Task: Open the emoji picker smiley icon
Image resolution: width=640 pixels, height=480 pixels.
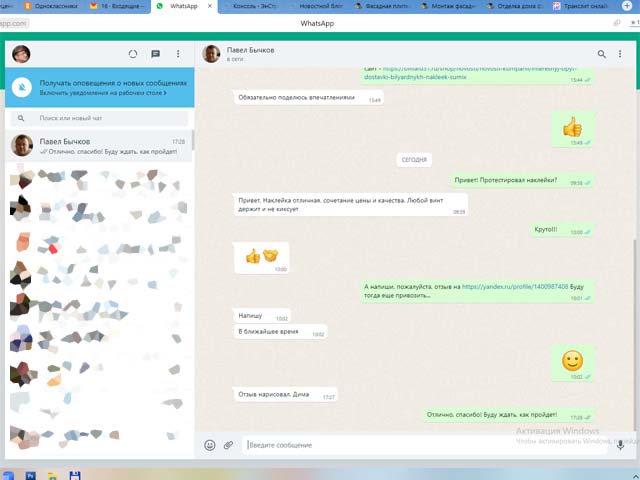Action: [210, 445]
